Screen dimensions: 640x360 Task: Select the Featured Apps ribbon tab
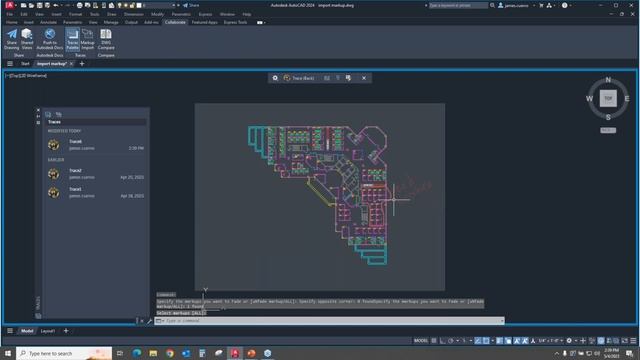pyautogui.click(x=204, y=22)
